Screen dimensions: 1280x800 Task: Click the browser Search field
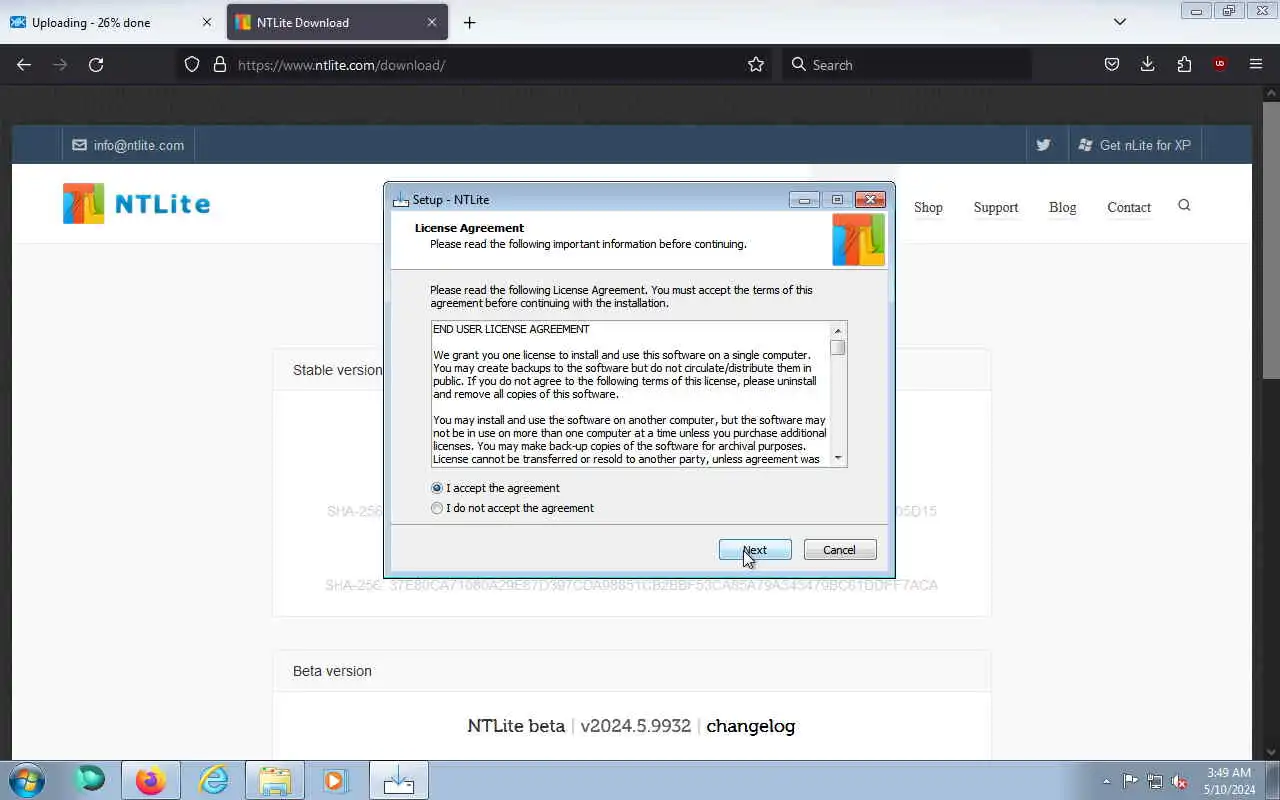point(905,64)
